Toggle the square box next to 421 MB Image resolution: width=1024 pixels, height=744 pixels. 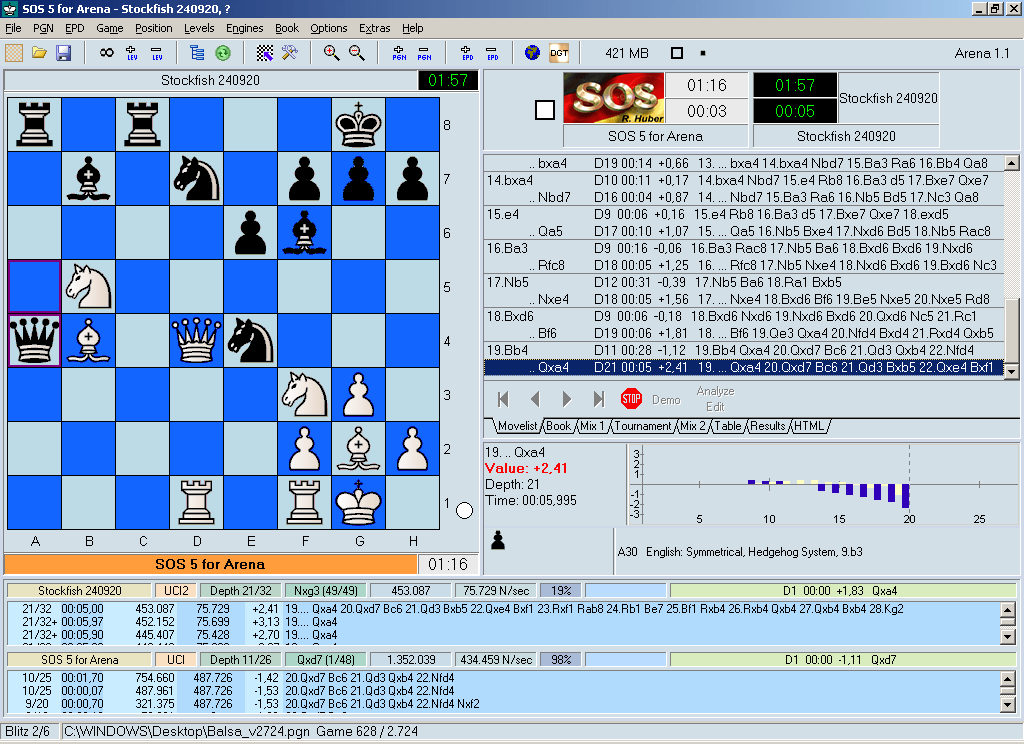[677, 53]
